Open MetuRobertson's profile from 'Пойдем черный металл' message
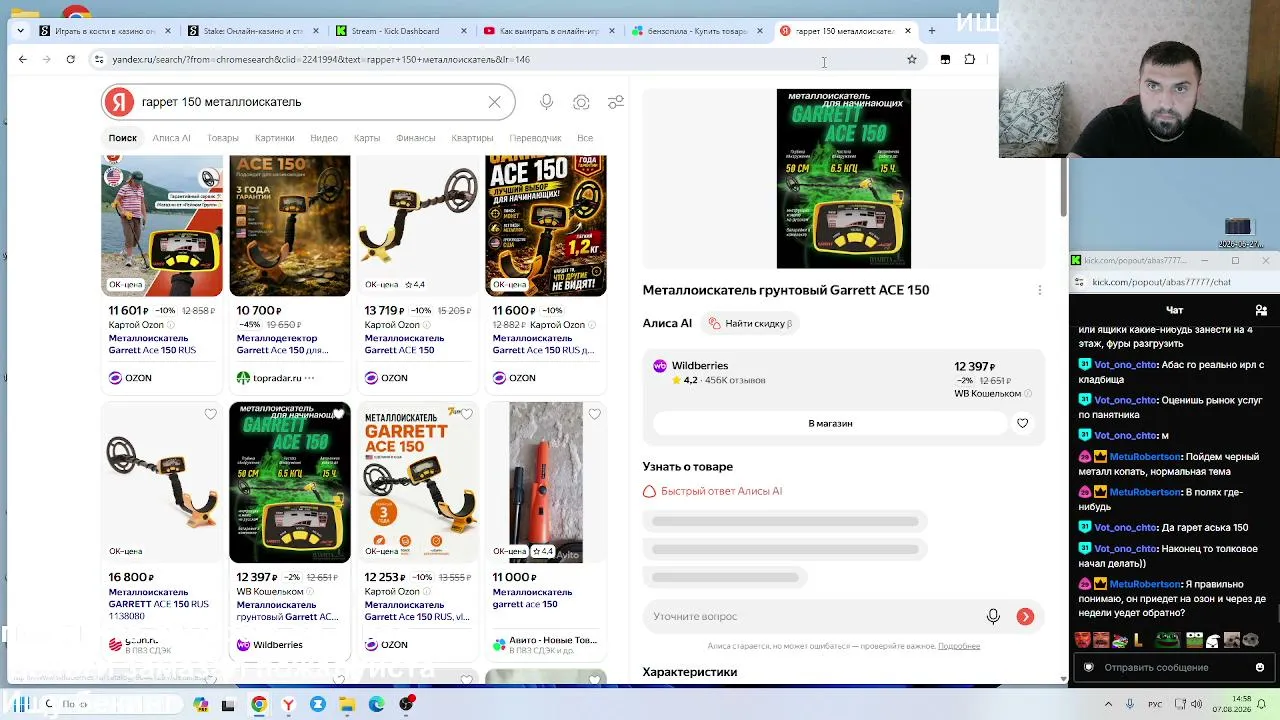Image resolution: width=1280 pixels, height=720 pixels. (x=1145, y=457)
